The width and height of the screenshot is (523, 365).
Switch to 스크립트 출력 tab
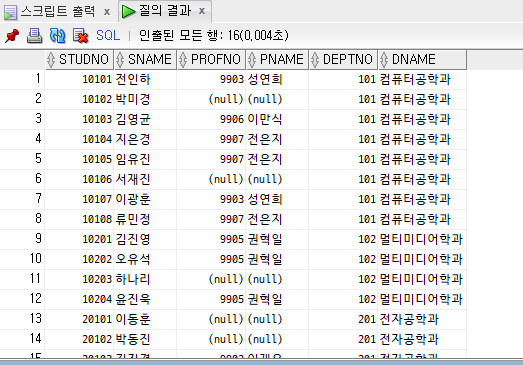tap(58, 12)
